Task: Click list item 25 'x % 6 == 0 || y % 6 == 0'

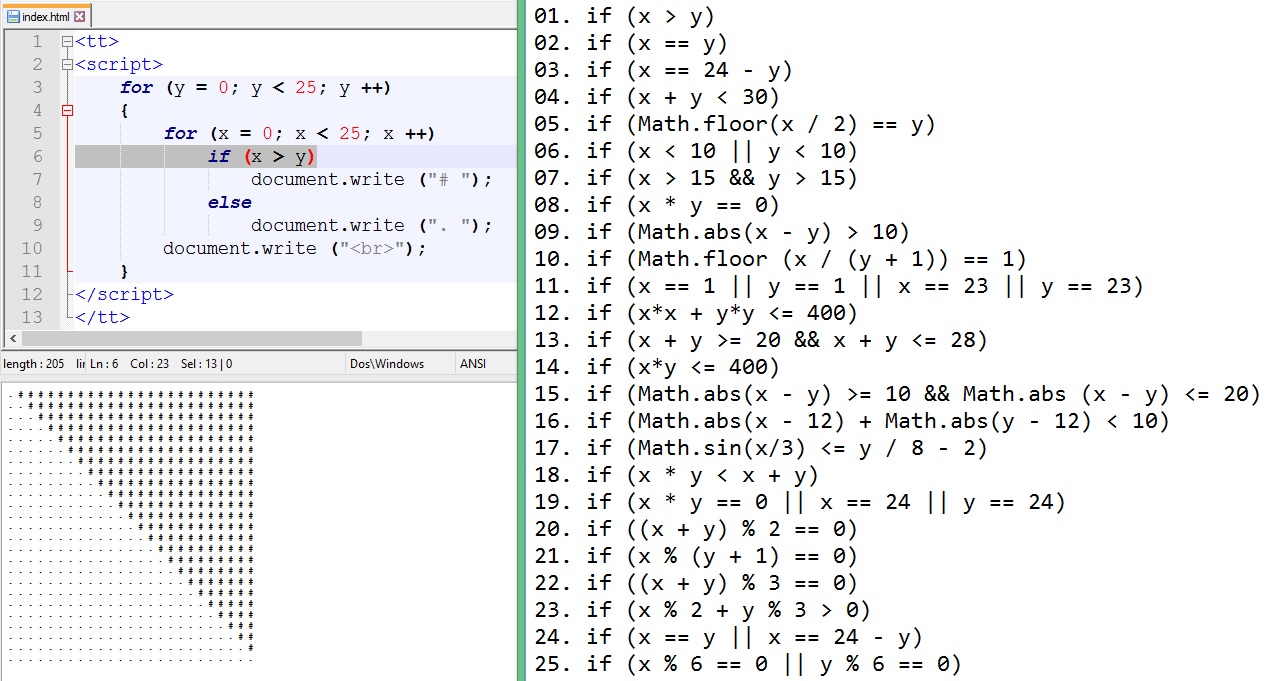Action: 748,664
